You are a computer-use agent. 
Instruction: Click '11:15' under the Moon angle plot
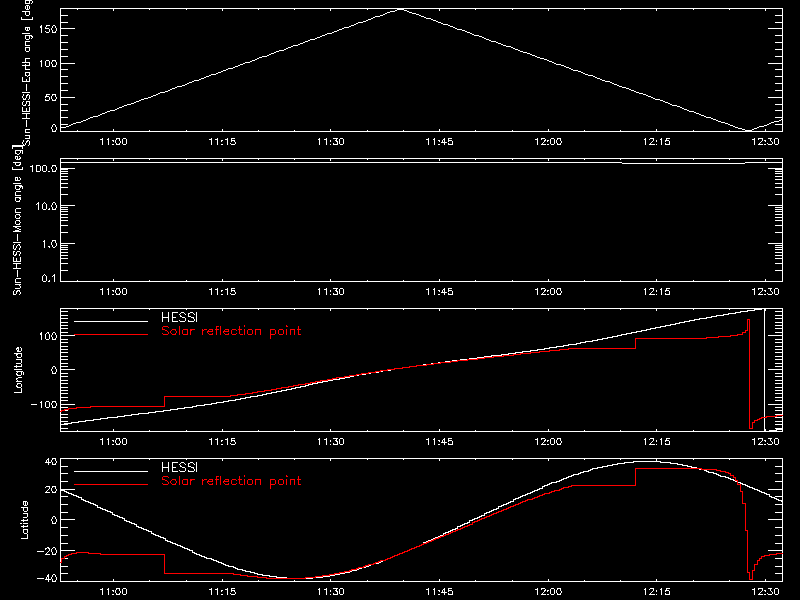tap(222, 291)
